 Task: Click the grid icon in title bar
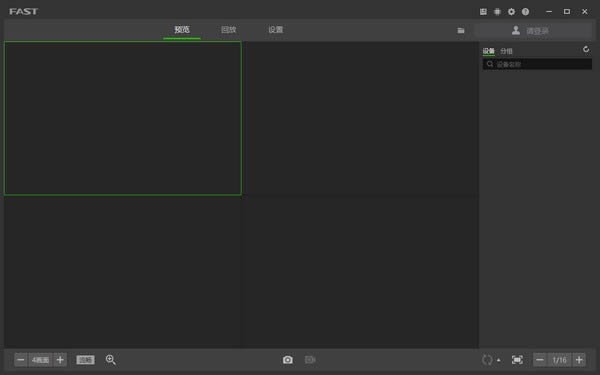[497, 12]
